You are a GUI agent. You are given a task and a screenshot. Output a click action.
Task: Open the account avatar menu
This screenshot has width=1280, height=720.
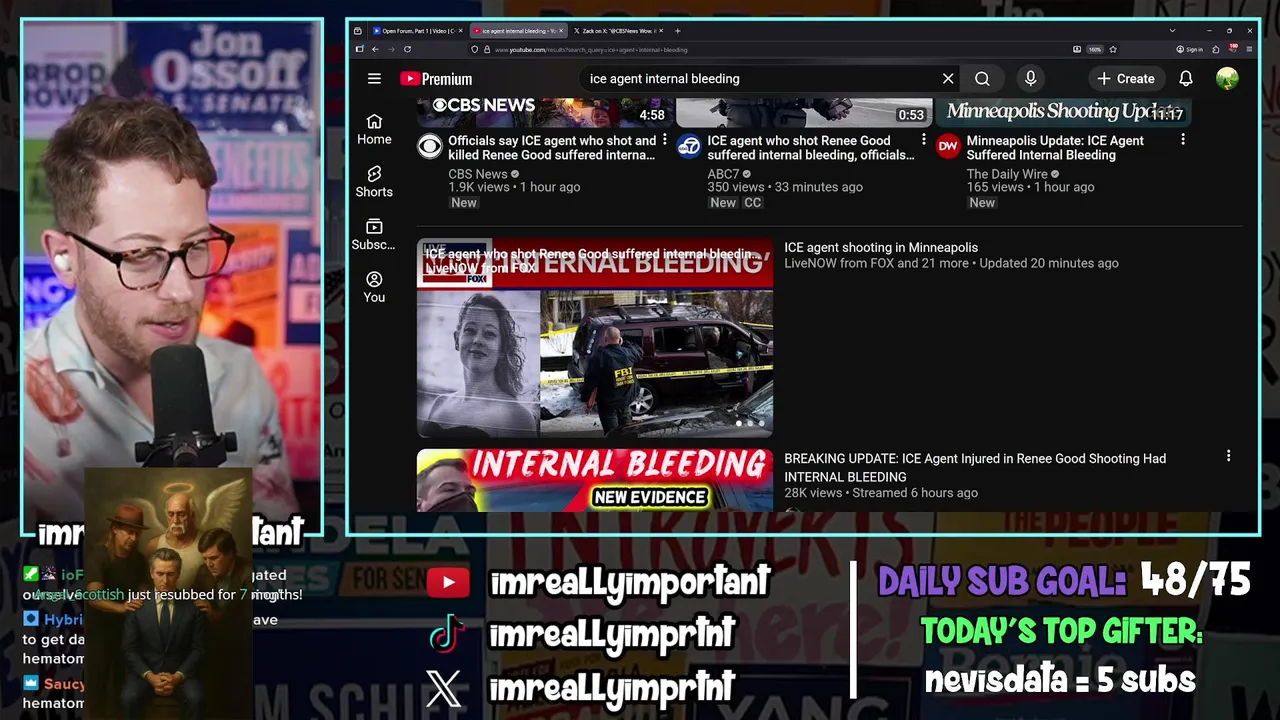point(1227,79)
